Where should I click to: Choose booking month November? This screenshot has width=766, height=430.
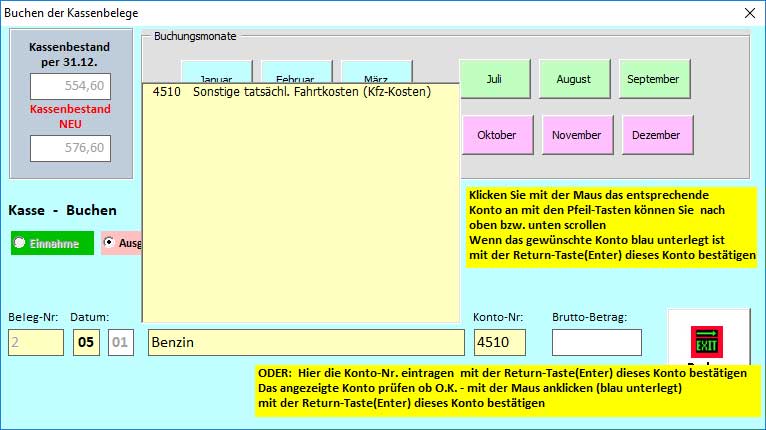(x=577, y=135)
